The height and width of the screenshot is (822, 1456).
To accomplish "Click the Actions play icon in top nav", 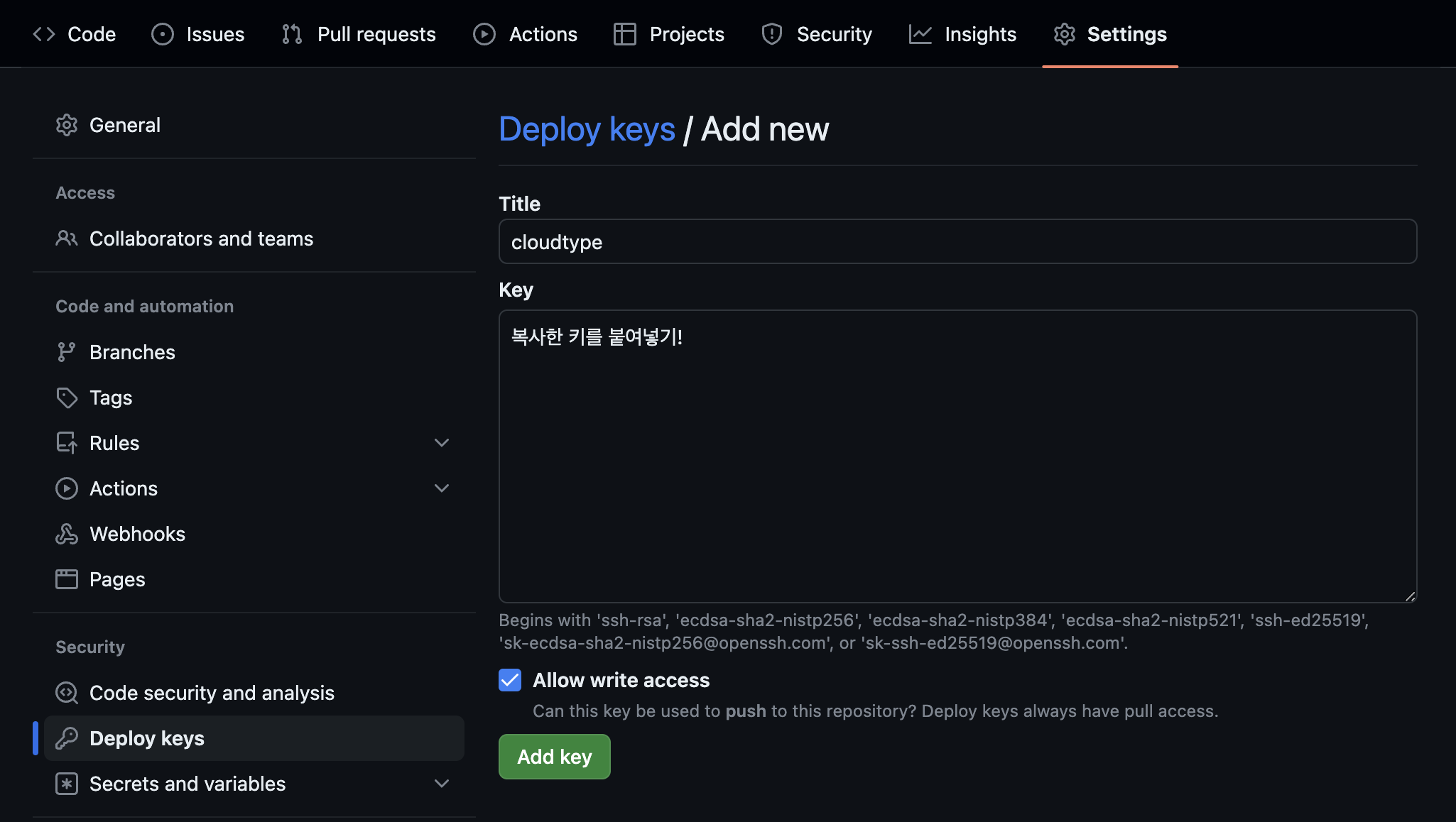I will pos(484,34).
